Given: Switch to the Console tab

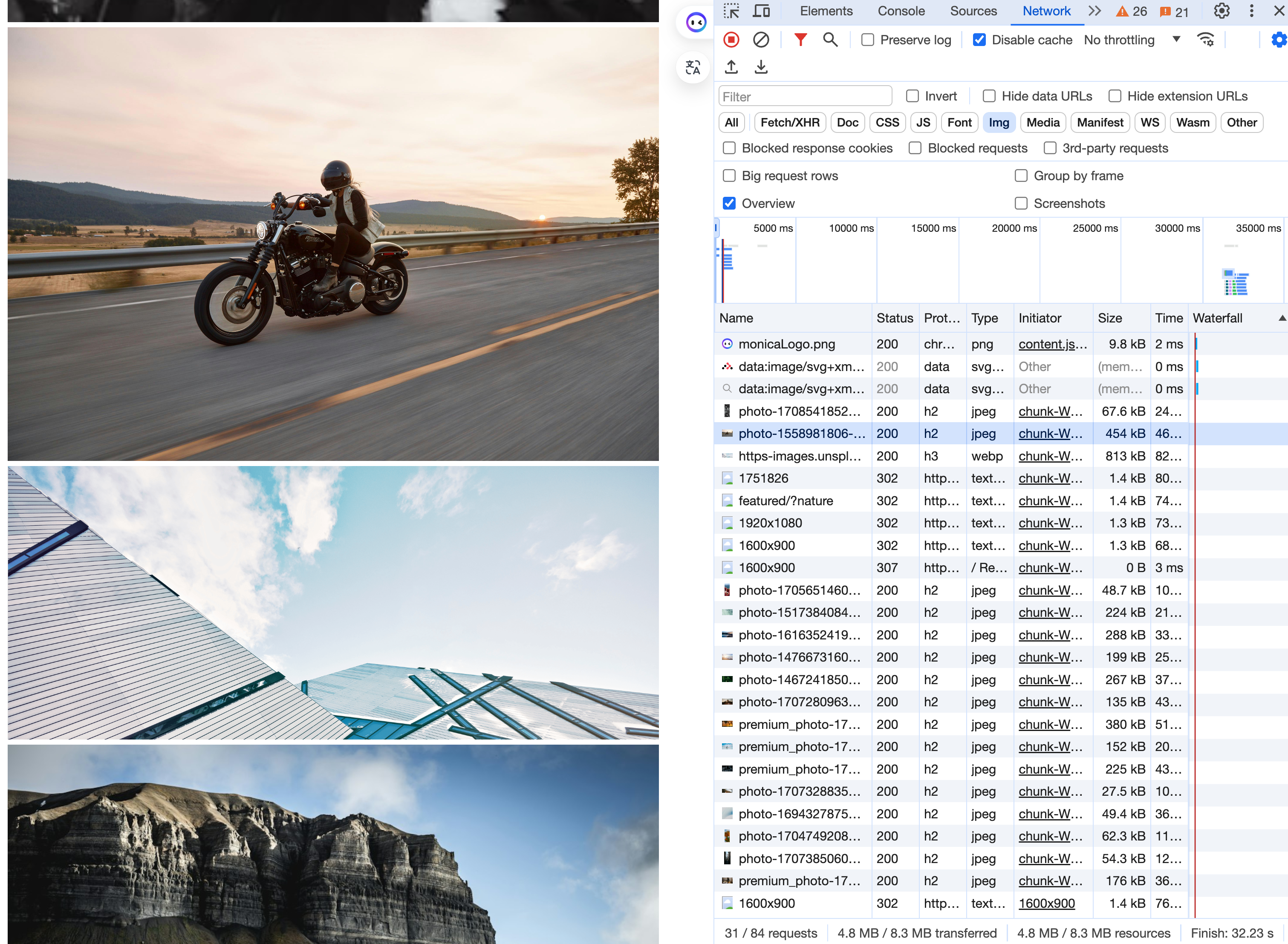Looking at the screenshot, I should tap(901, 11).
